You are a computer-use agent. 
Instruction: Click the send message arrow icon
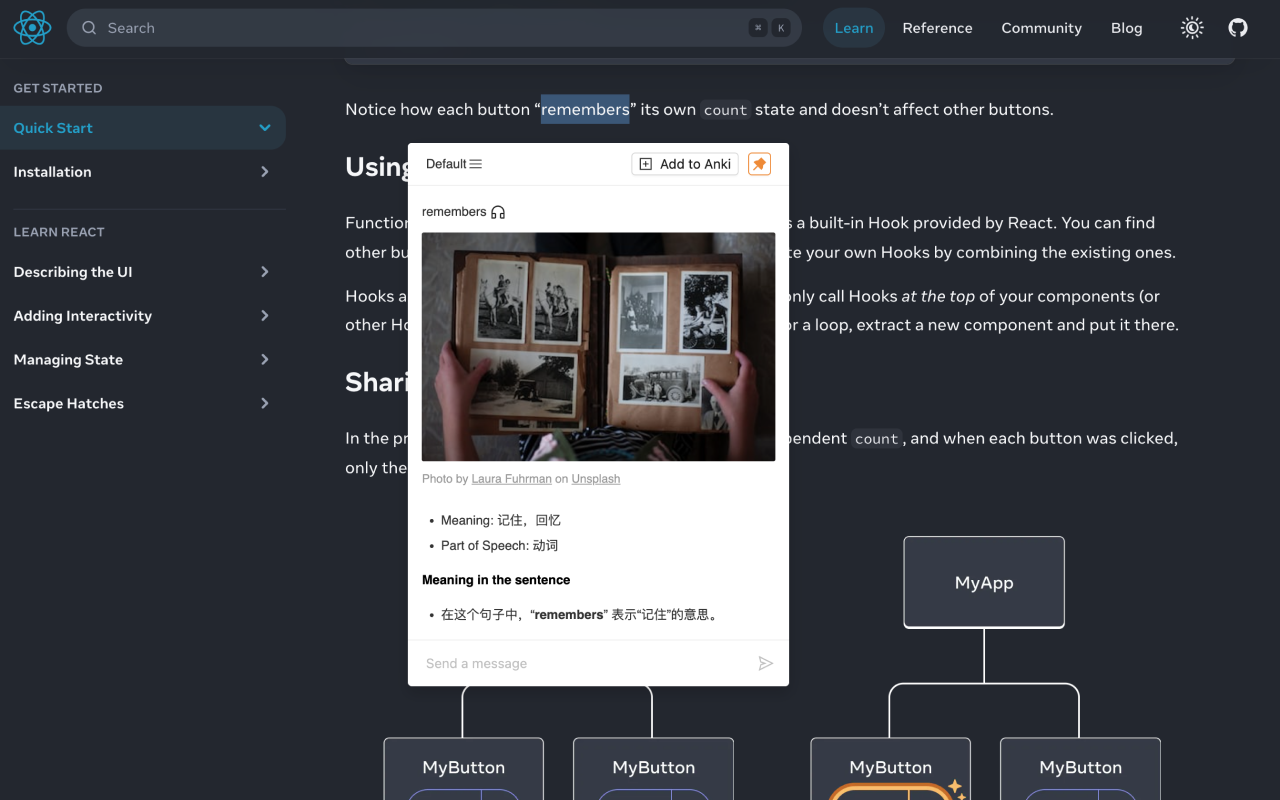click(x=766, y=663)
